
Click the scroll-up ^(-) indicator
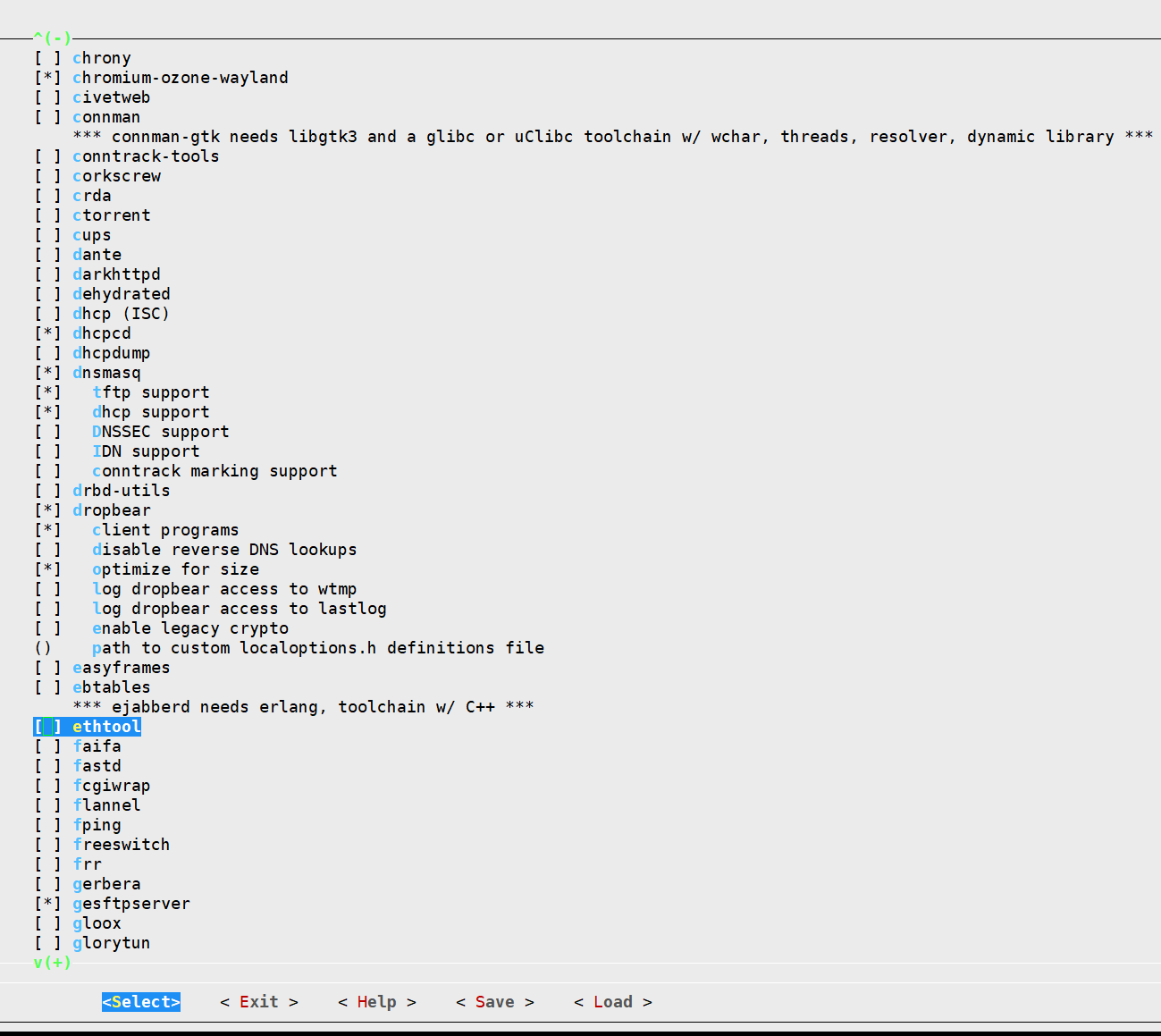coord(52,38)
